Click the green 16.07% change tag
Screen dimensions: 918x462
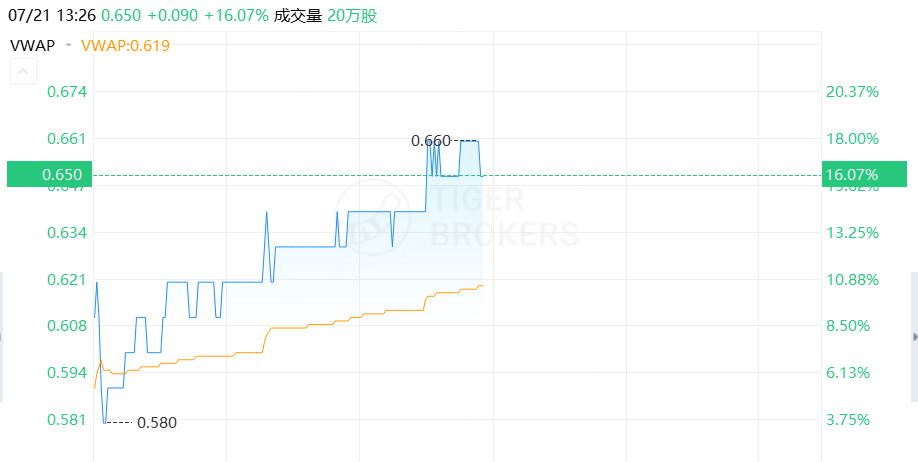864,174
